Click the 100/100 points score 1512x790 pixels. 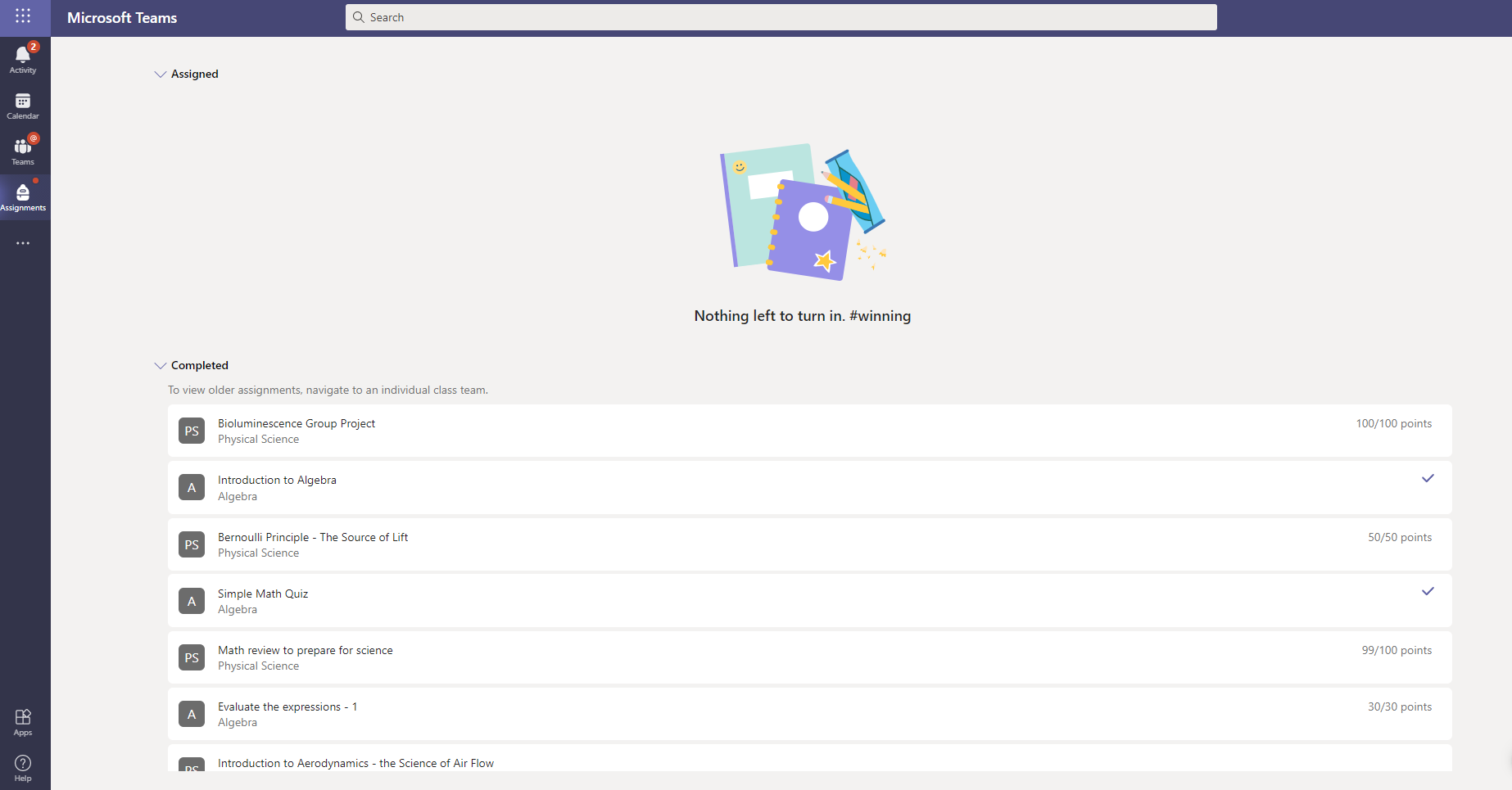tap(1393, 423)
